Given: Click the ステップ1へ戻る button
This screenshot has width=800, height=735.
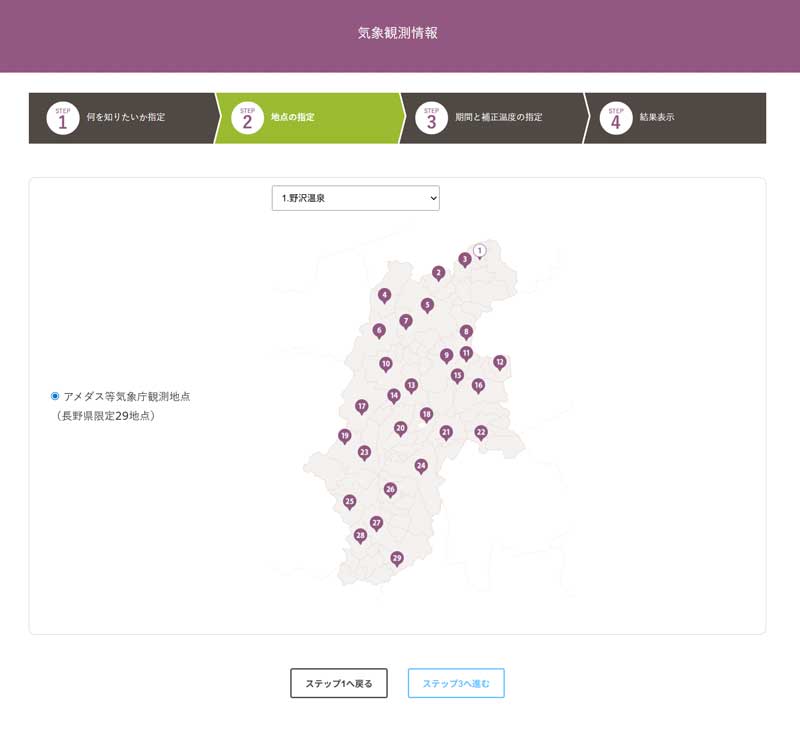Looking at the screenshot, I should point(339,683).
